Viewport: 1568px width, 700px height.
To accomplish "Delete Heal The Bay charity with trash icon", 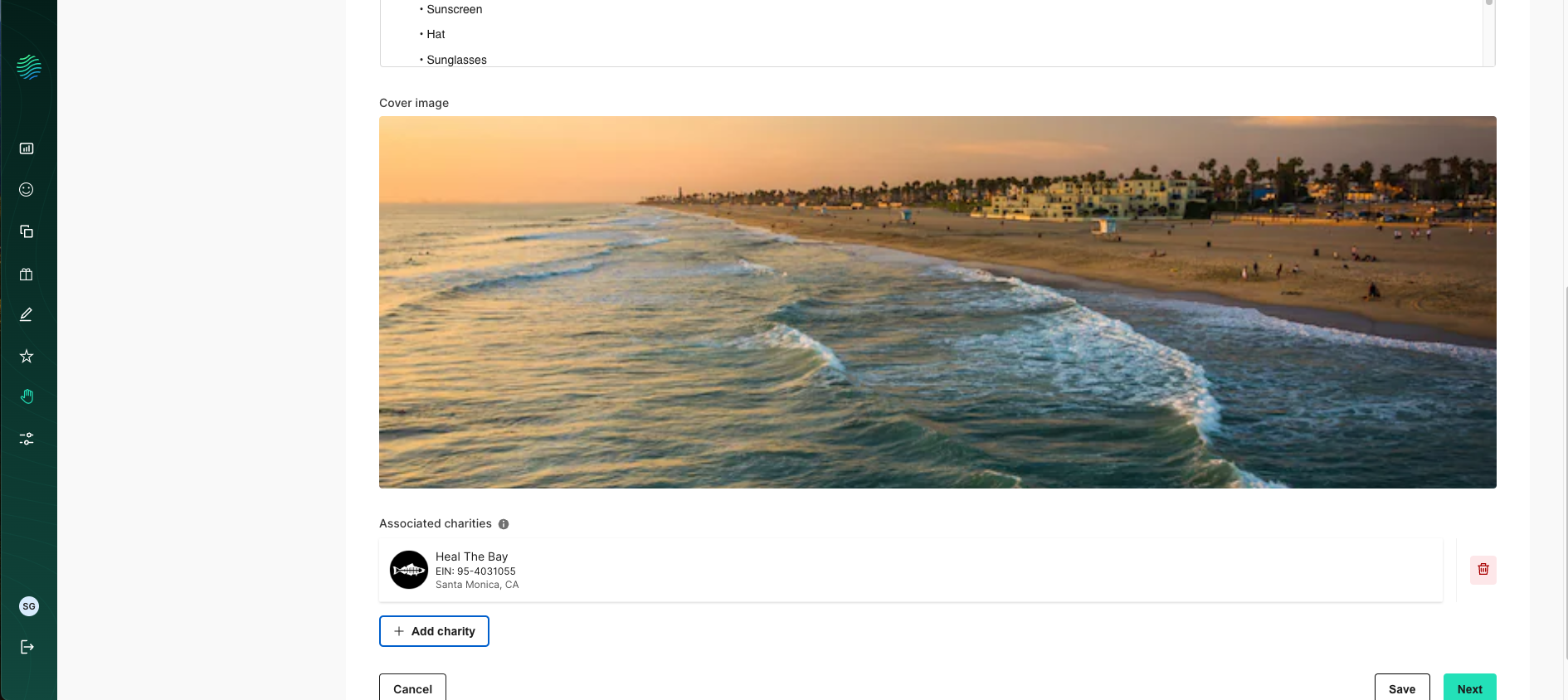I will [1483, 570].
